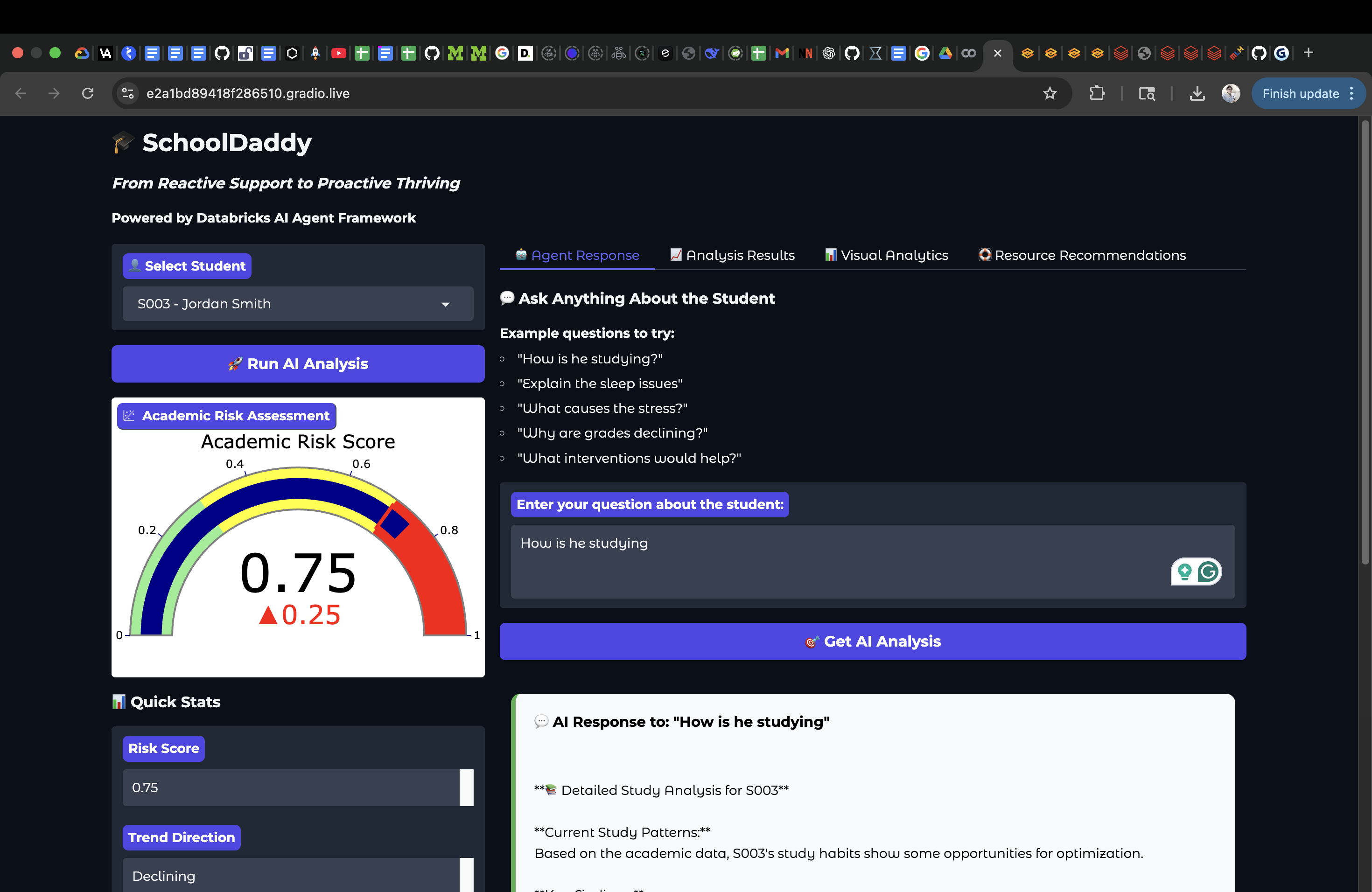Open a new browser tab with plus
Viewport: 1372px width, 892px height.
coord(1308,53)
